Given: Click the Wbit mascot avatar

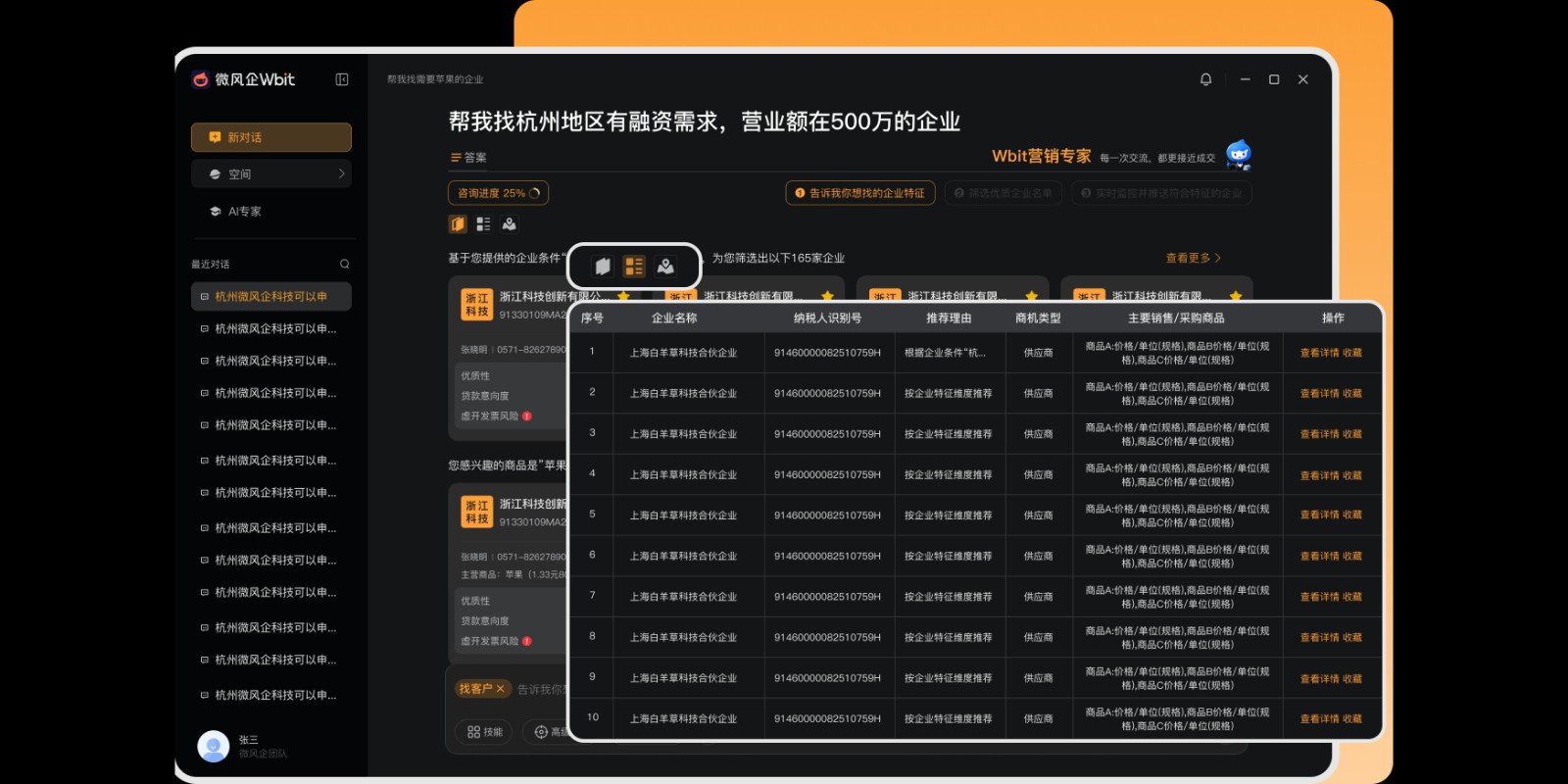Looking at the screenshot, I should [x=1239, y=155].
